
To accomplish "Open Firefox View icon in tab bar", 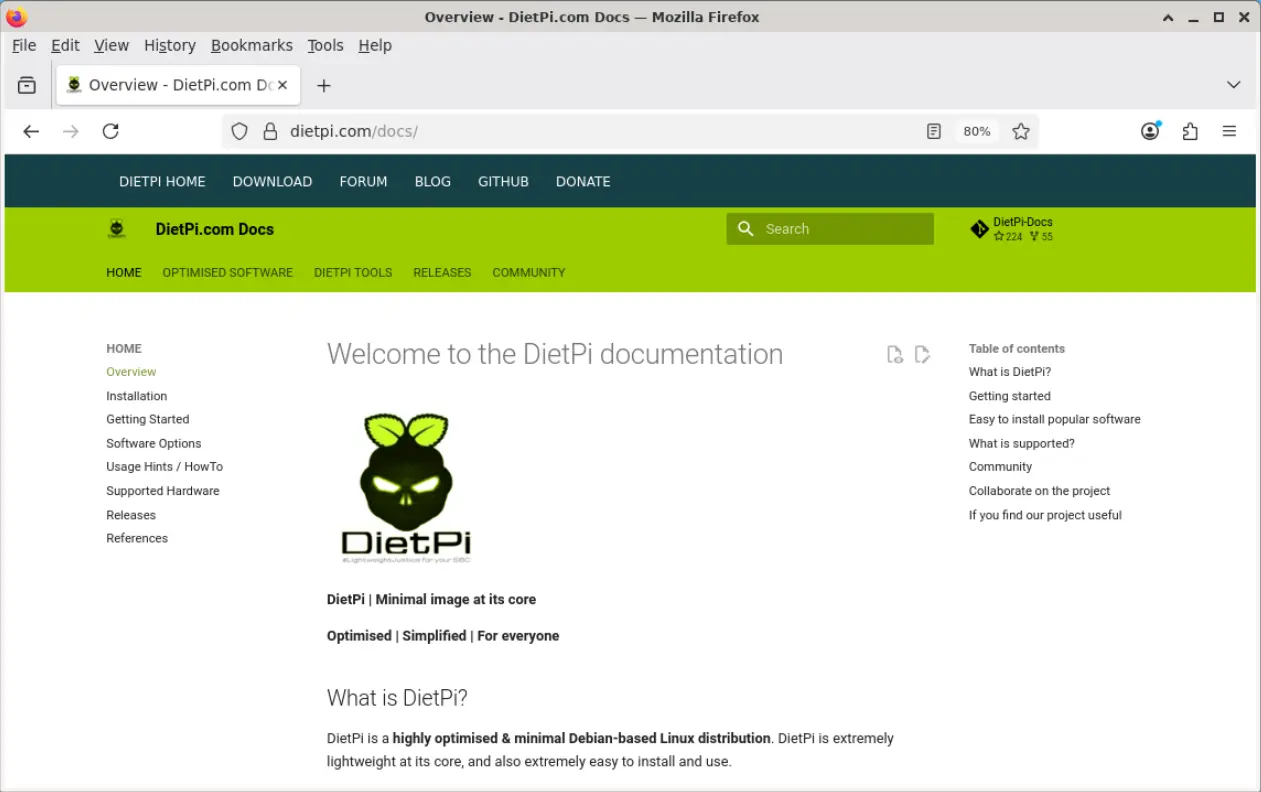I will [x=27, y=85].
